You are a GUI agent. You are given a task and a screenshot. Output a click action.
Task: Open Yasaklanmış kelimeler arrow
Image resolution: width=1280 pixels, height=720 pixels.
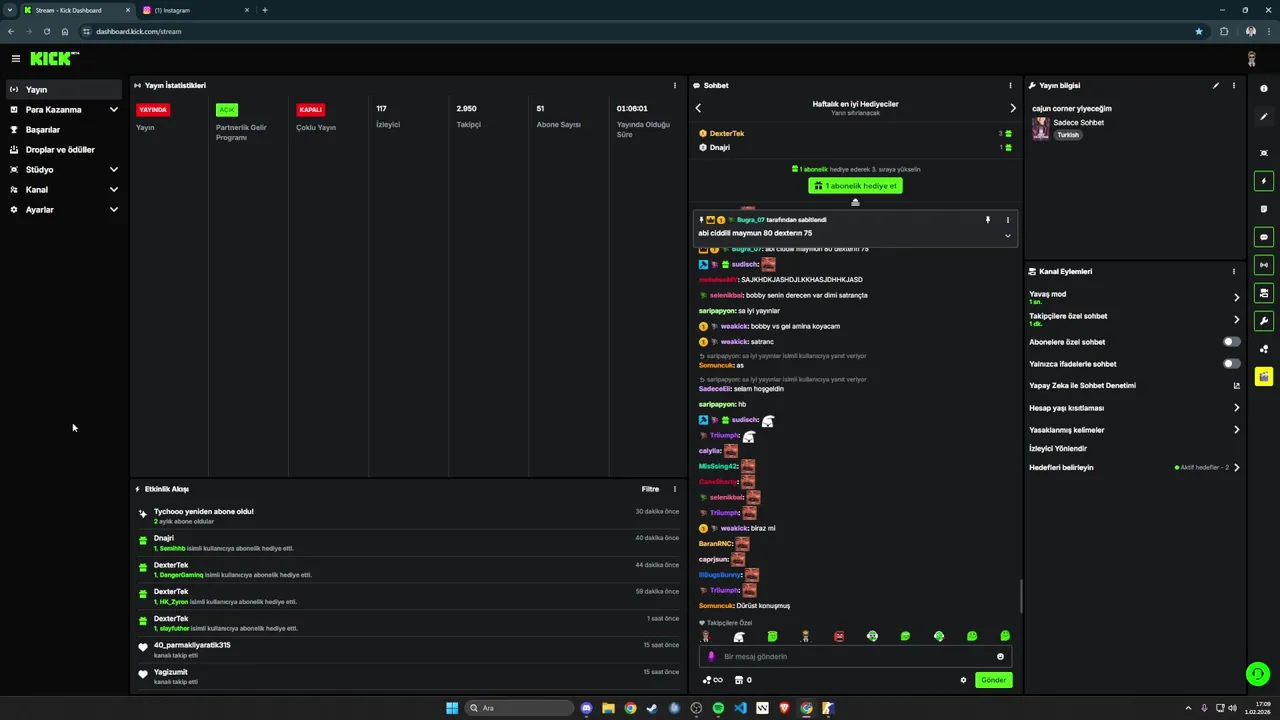[1236, 430]
